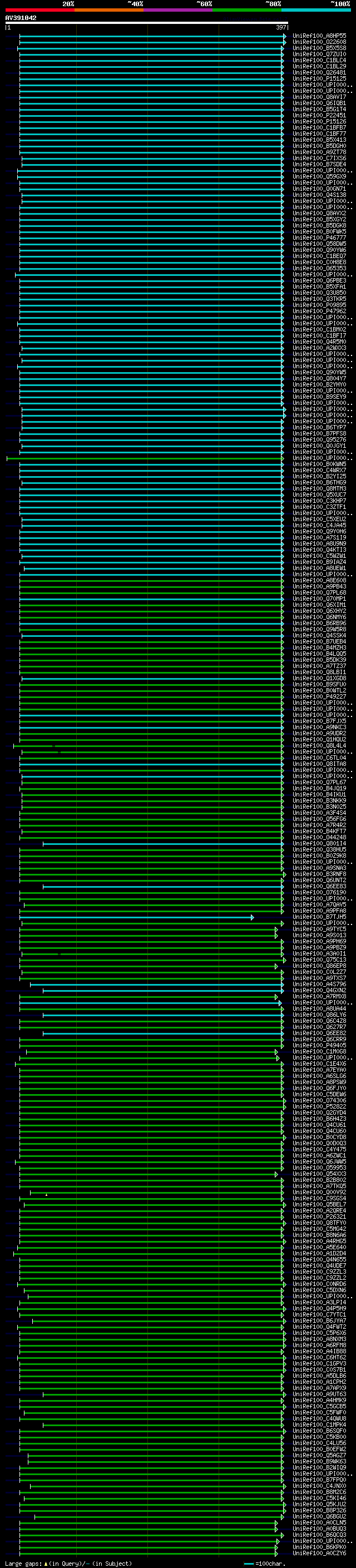Select the UniRef100_C3ZTF1 entry
The height and width of the screenshot is (1568, 356).
point(319,507)
